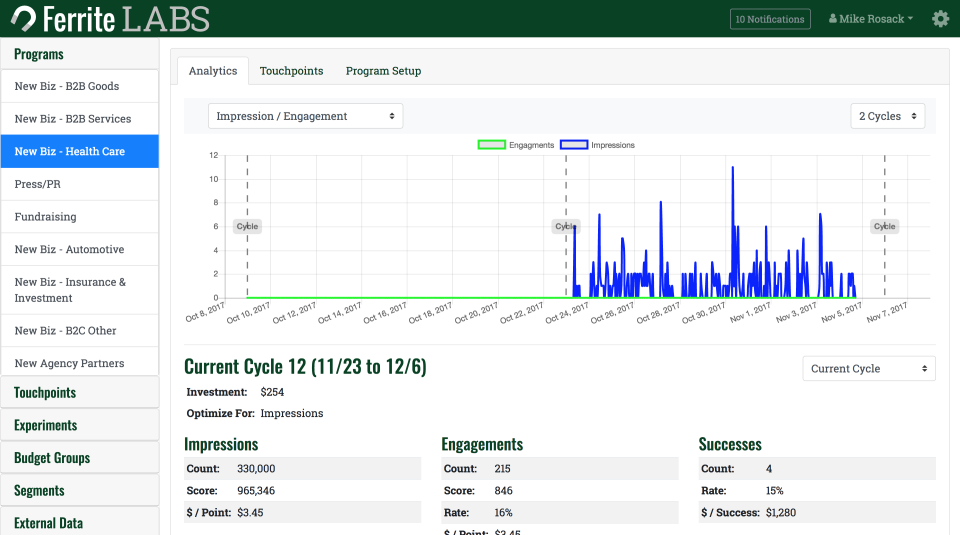Click the middle Cycle marker on chart
The width and height of the screenshot is (960, 535).
click(x=566, y=226)
